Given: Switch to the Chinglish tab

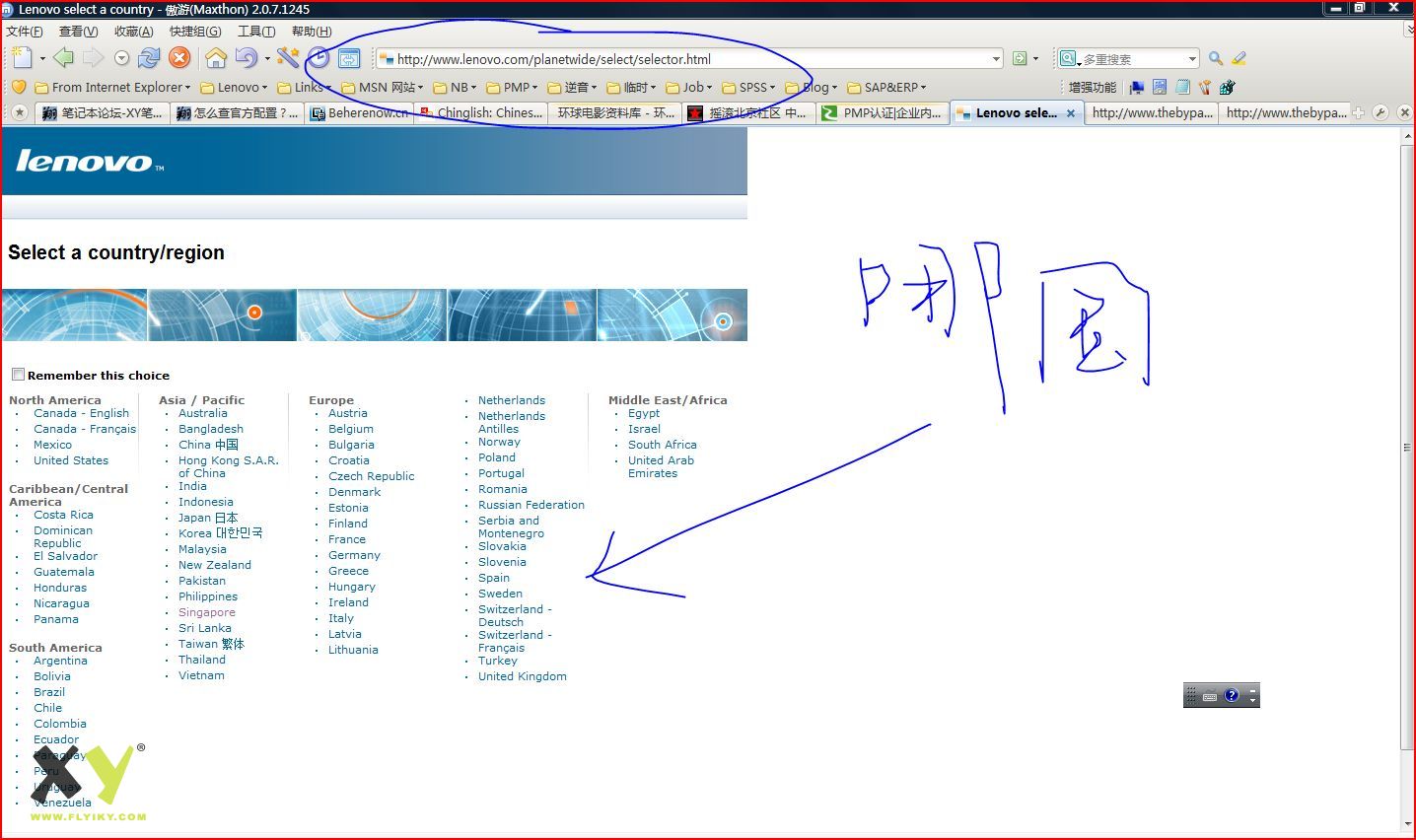Looking at the screenshot, I should (x=480, y=112).
